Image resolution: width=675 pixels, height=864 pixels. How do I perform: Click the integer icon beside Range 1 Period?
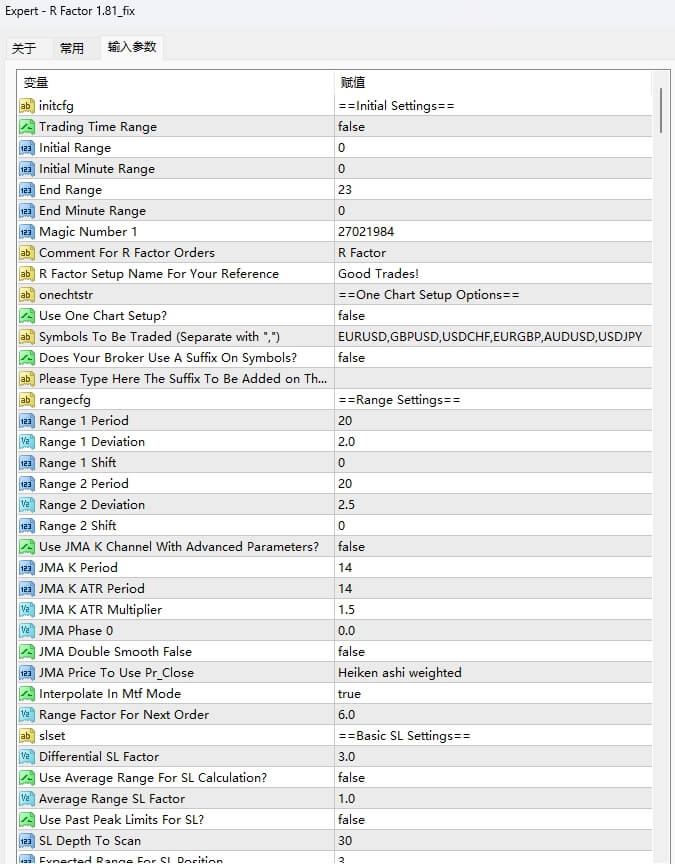[26, 421]
